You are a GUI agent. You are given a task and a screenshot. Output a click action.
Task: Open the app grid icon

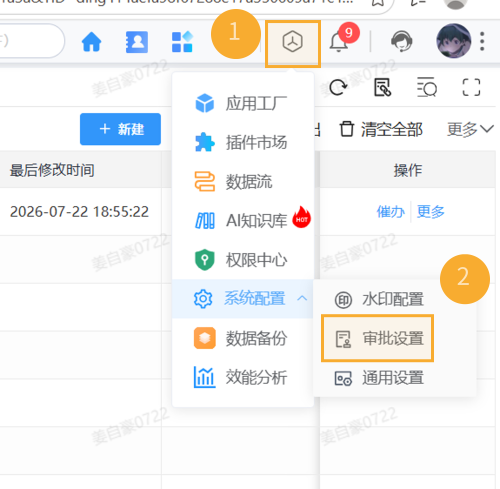tap(182, 42)
